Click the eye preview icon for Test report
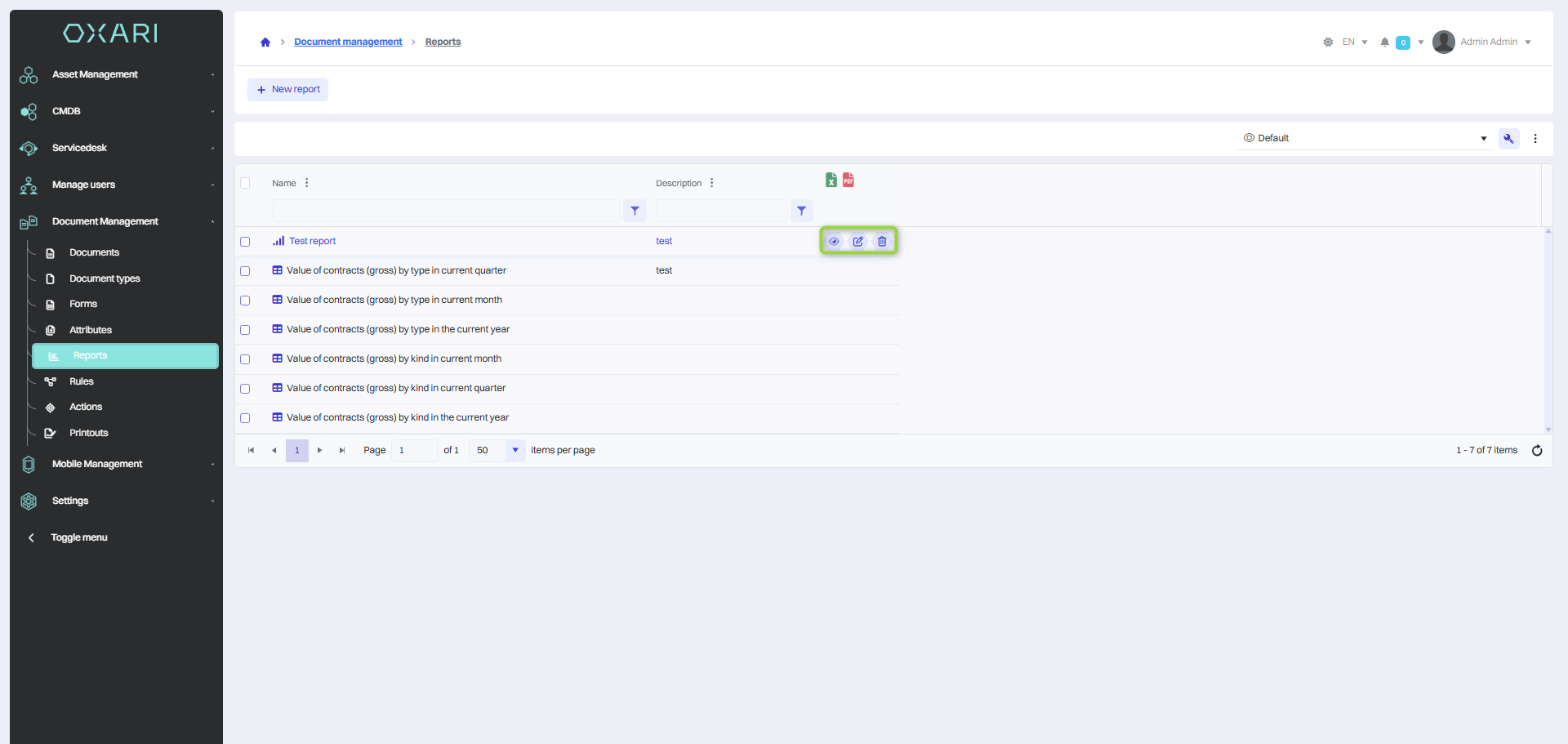 834,242
